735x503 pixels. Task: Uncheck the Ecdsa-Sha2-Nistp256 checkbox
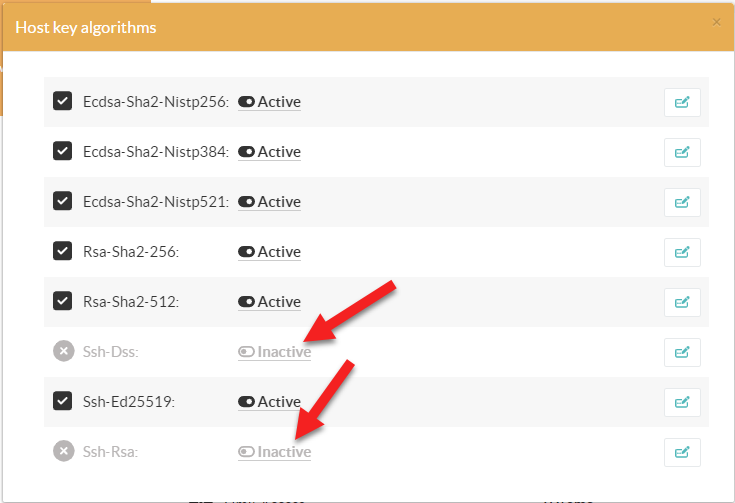62,101
